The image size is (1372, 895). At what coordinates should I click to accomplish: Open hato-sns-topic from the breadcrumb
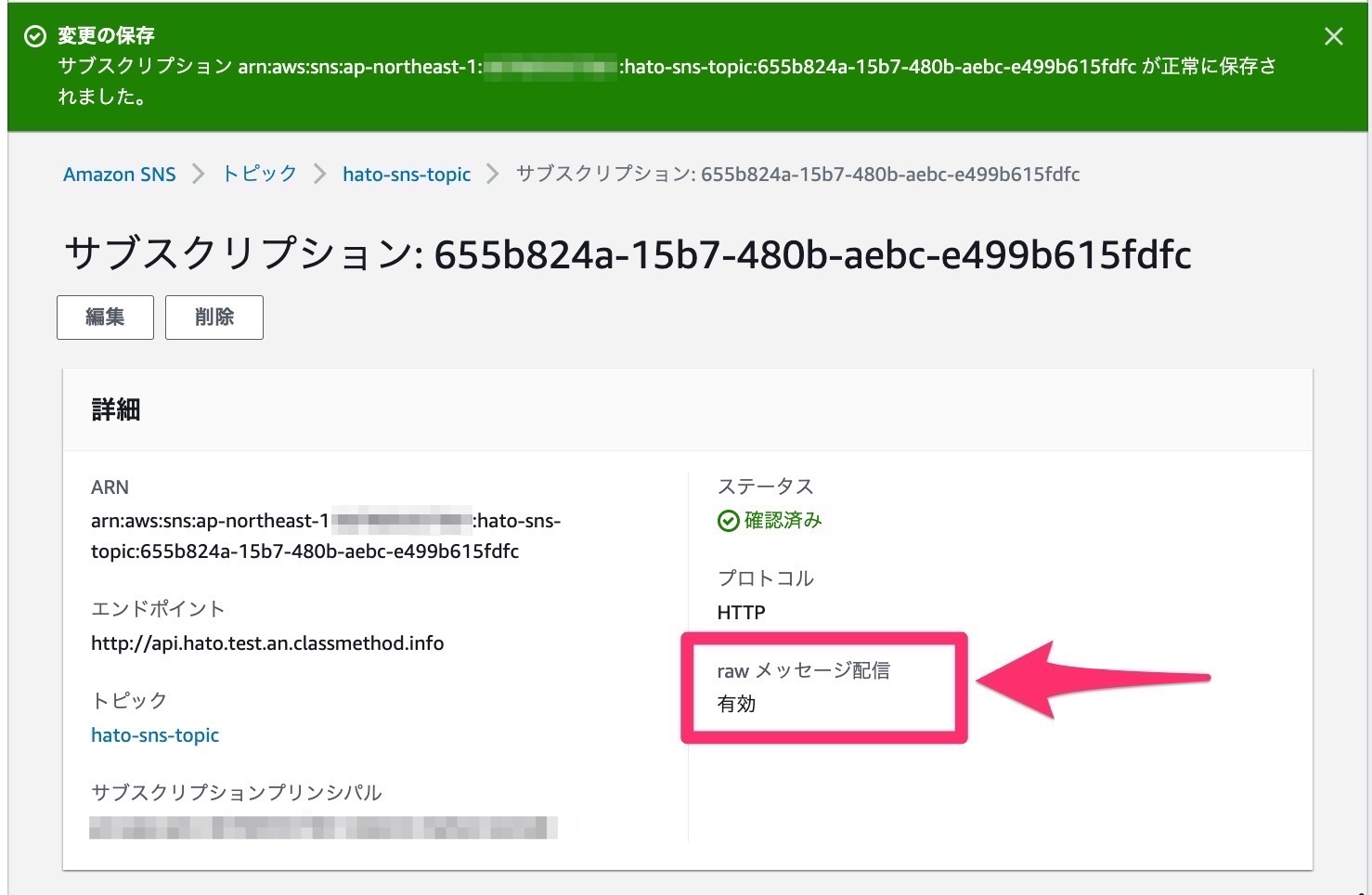406,174
